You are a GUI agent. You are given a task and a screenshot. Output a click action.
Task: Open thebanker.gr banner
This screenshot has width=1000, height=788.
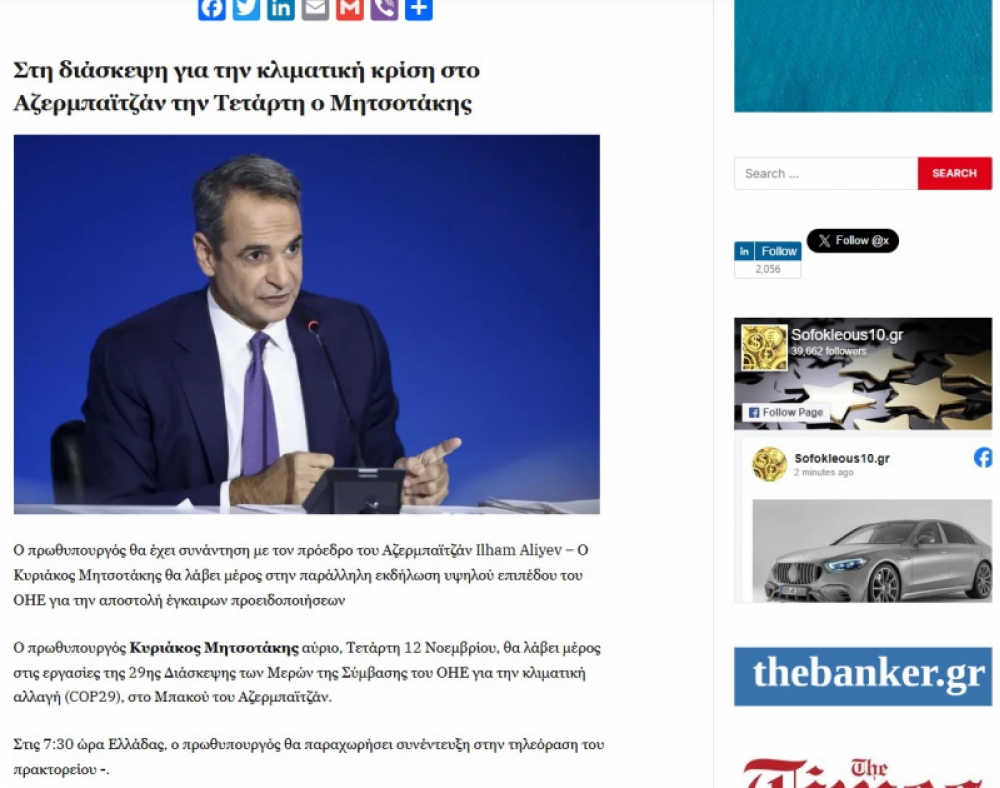tap(863, 676)
